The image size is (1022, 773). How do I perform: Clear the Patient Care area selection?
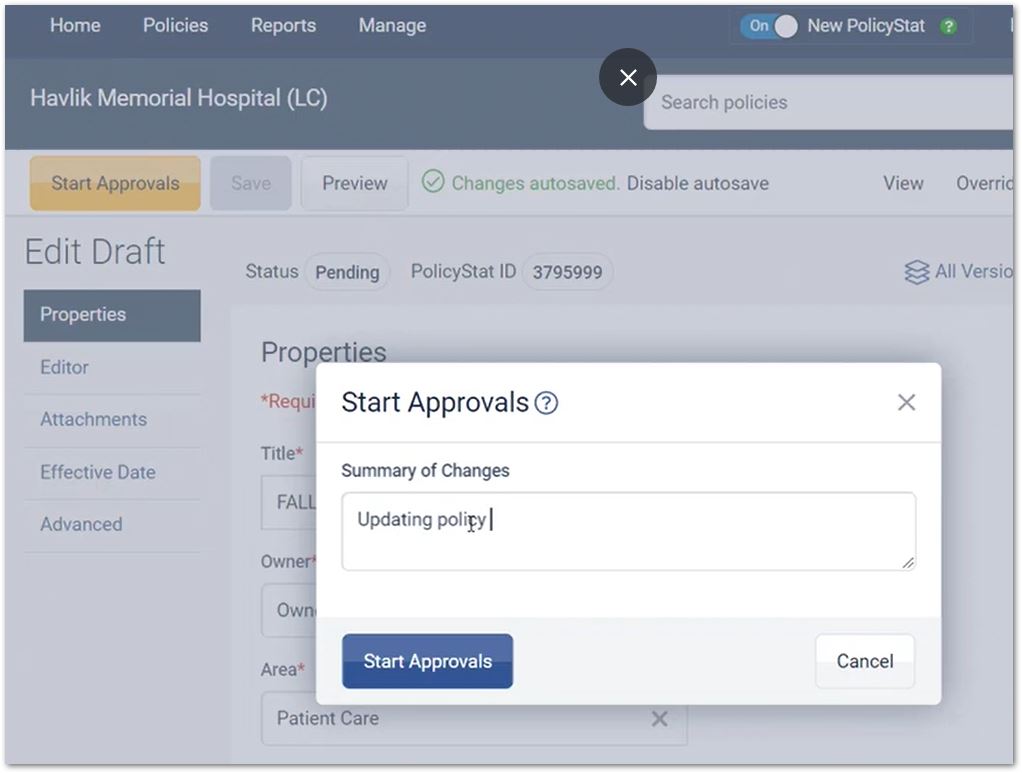659,718
